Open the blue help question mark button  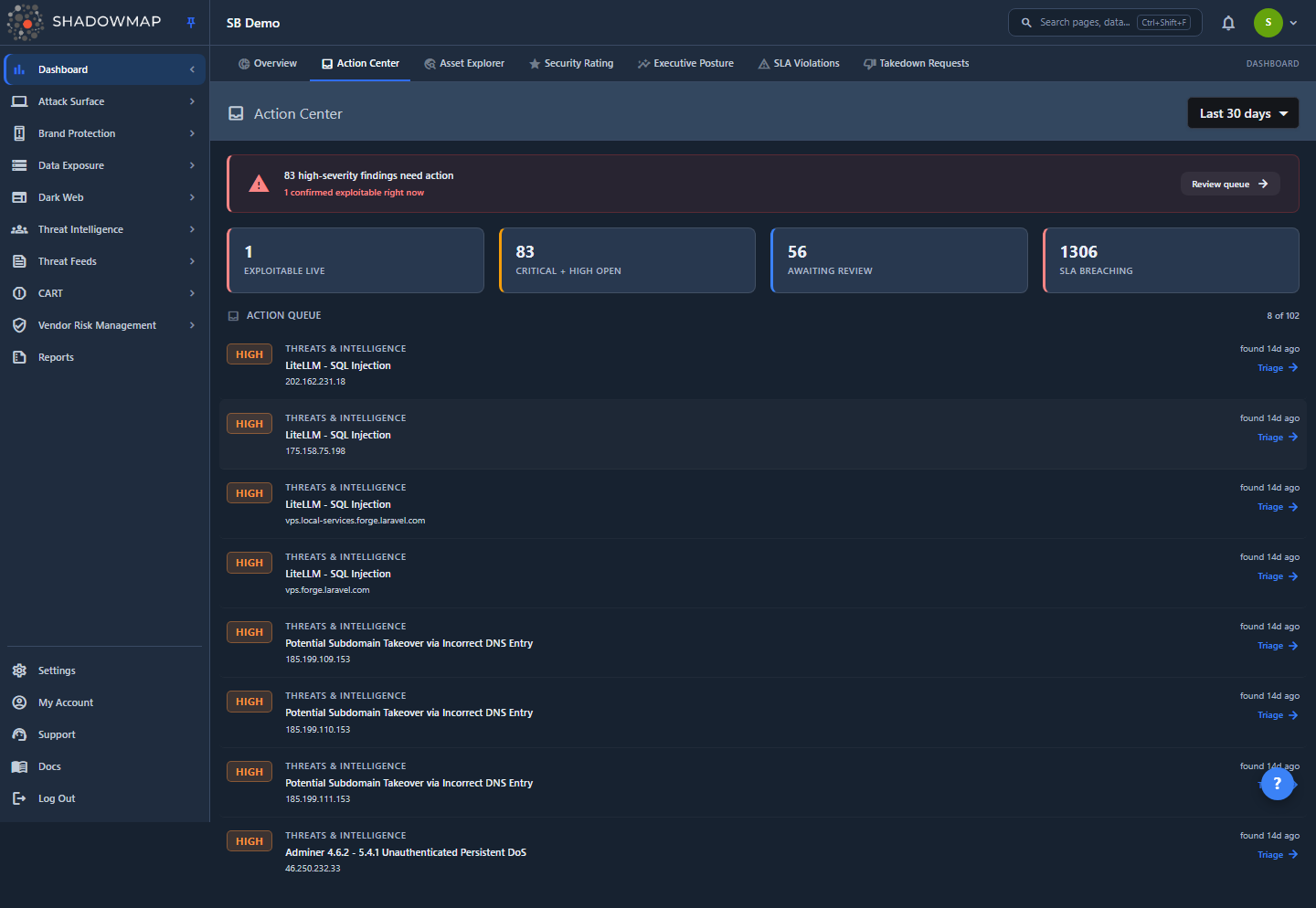pyautogui.click(x=1278, y=783)
